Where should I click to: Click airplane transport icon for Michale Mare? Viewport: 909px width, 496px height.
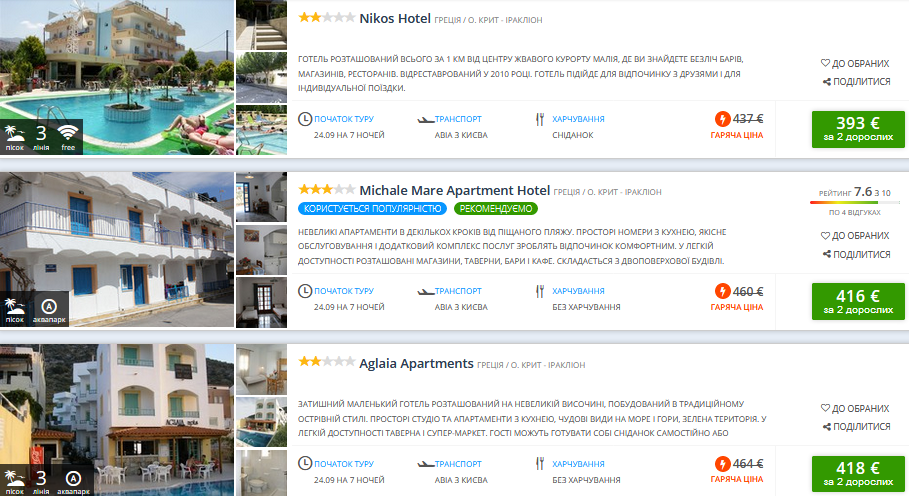426,291
